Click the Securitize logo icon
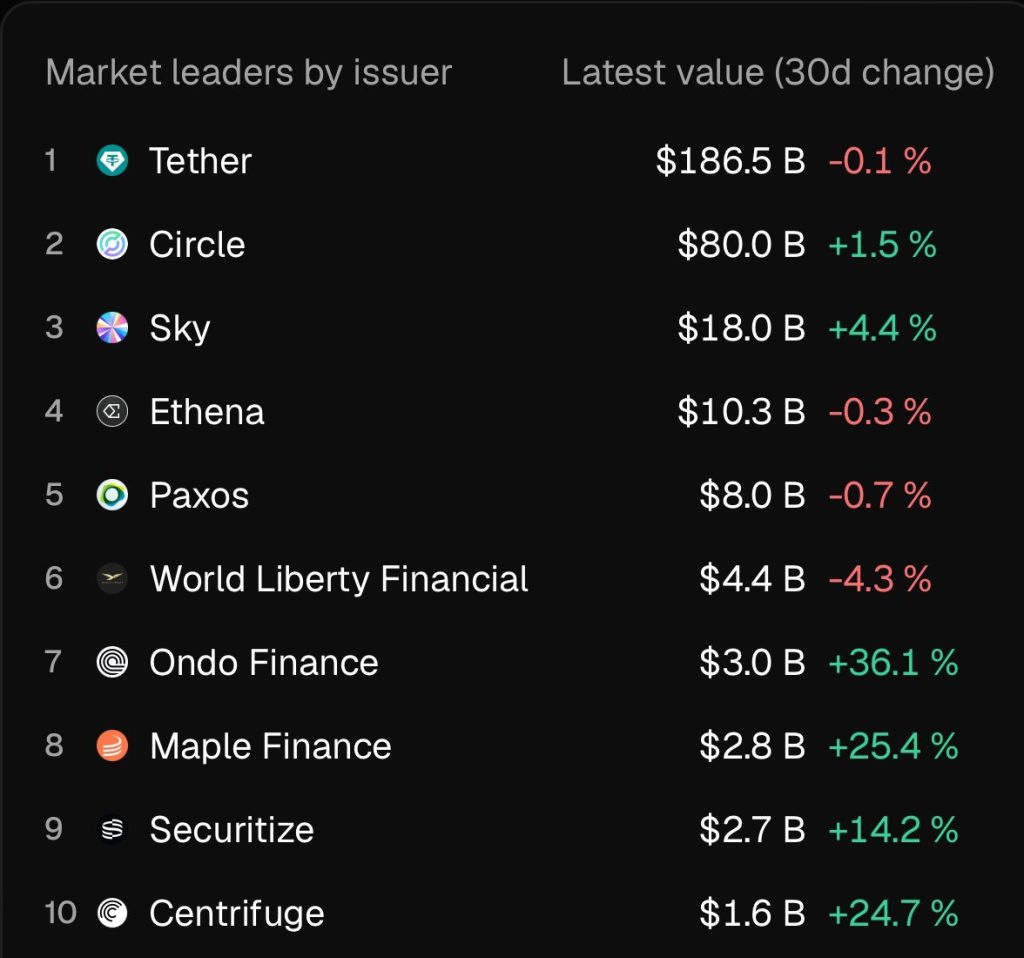Image resolution: width=1024 pixels, height=958 pixels. click(x=112, y=829)
